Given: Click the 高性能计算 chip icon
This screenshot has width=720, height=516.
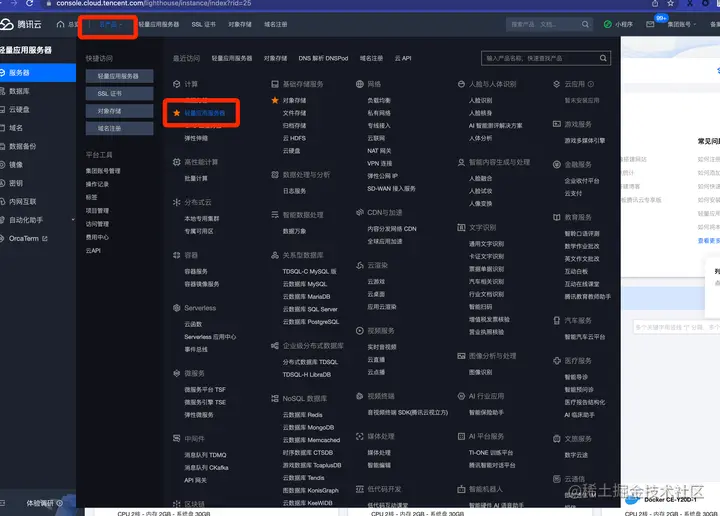Looking at the screenshot, I should pos(176,162).
